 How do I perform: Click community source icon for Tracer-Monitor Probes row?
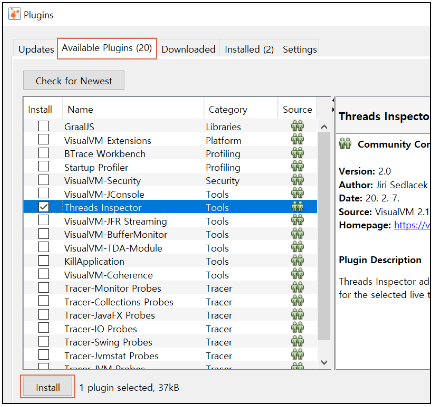297,288
